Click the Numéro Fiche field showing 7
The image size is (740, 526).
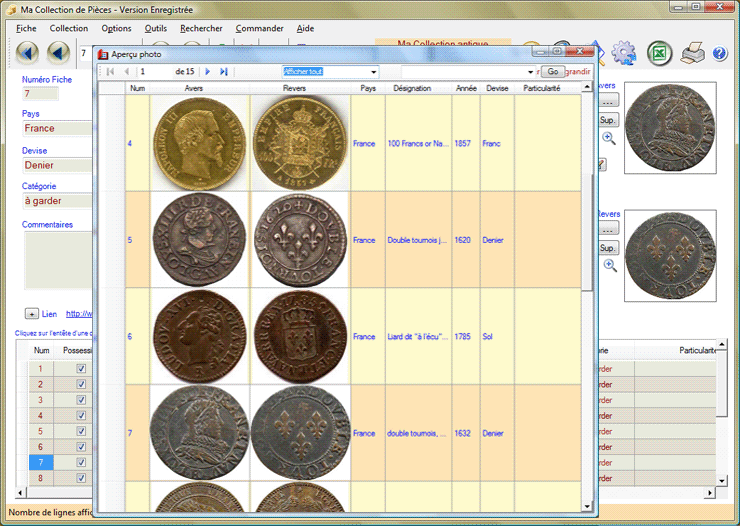(x=41, y=94)
